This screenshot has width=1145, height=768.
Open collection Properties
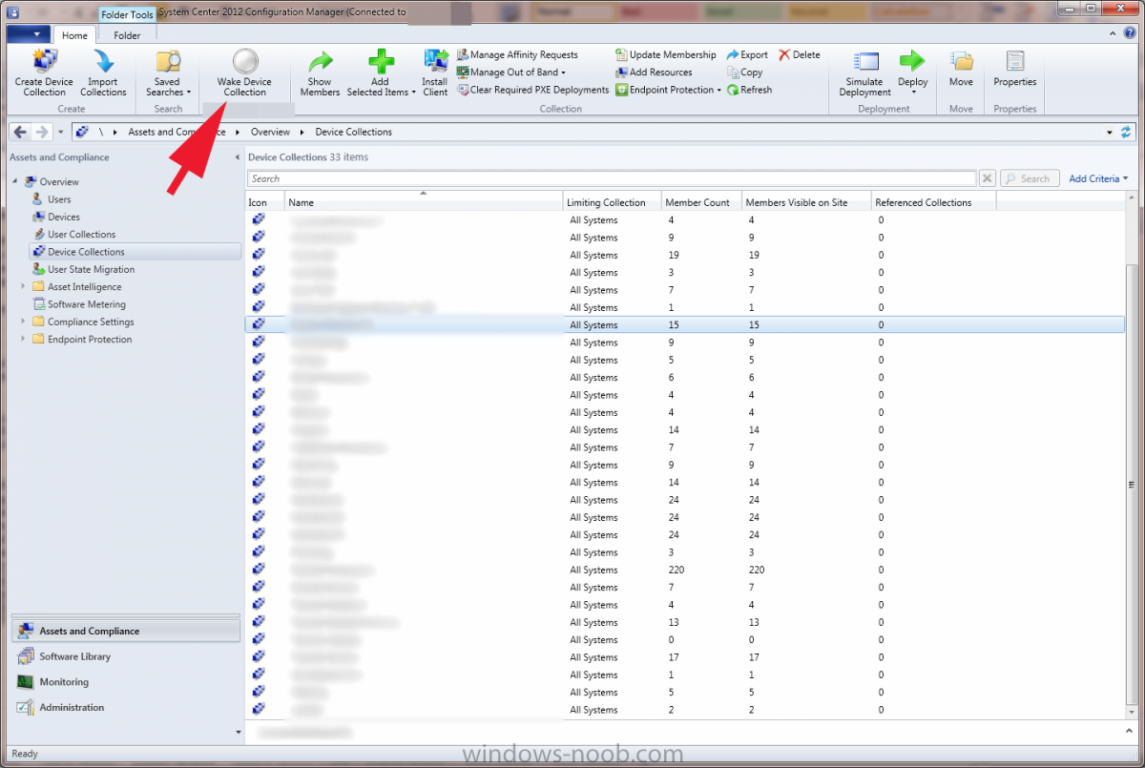1015,69
